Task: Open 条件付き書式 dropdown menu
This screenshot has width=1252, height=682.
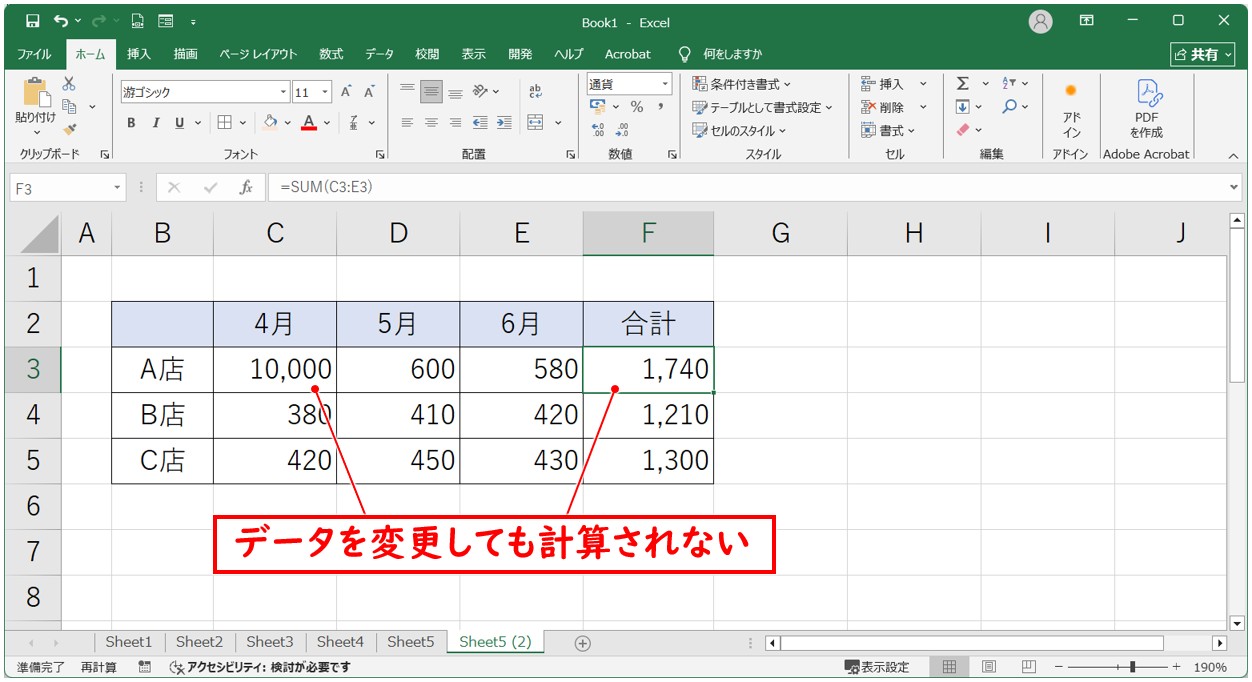Action: pos(742,84)
